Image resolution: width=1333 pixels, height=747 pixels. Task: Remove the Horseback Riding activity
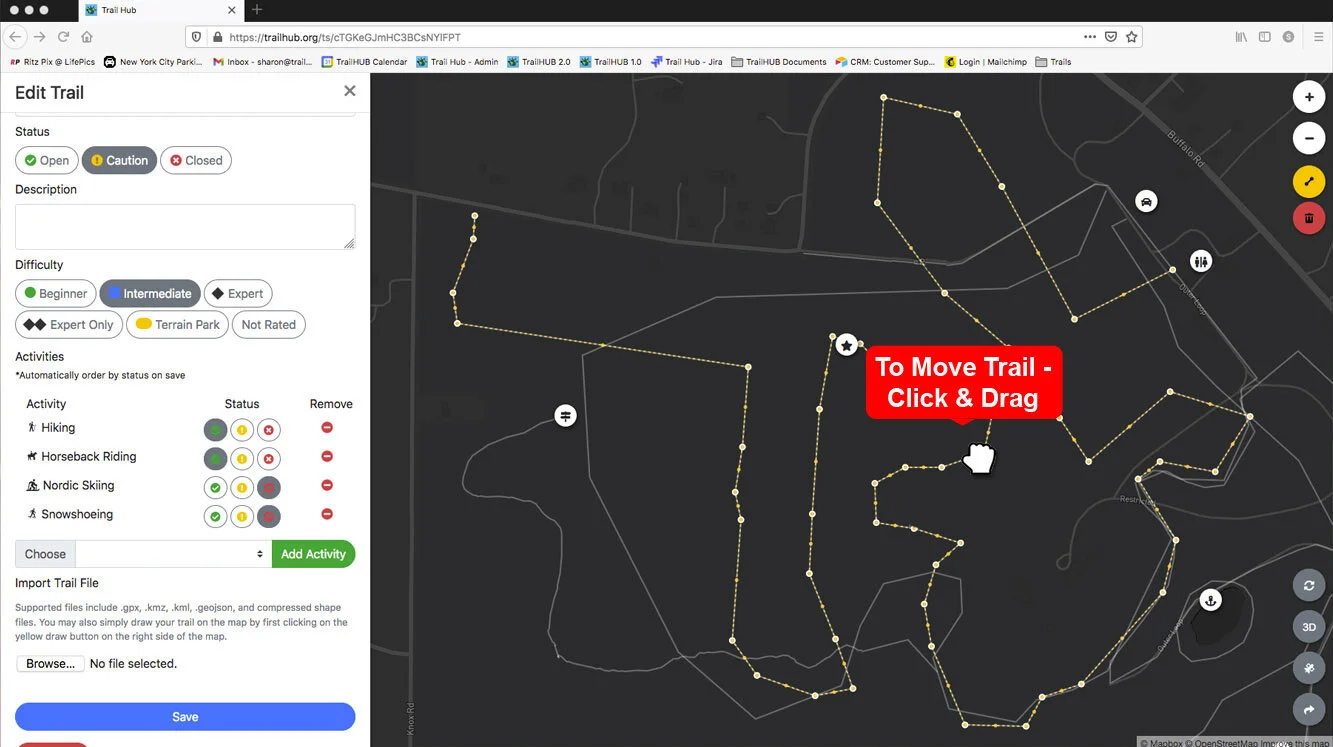point(327,457)
